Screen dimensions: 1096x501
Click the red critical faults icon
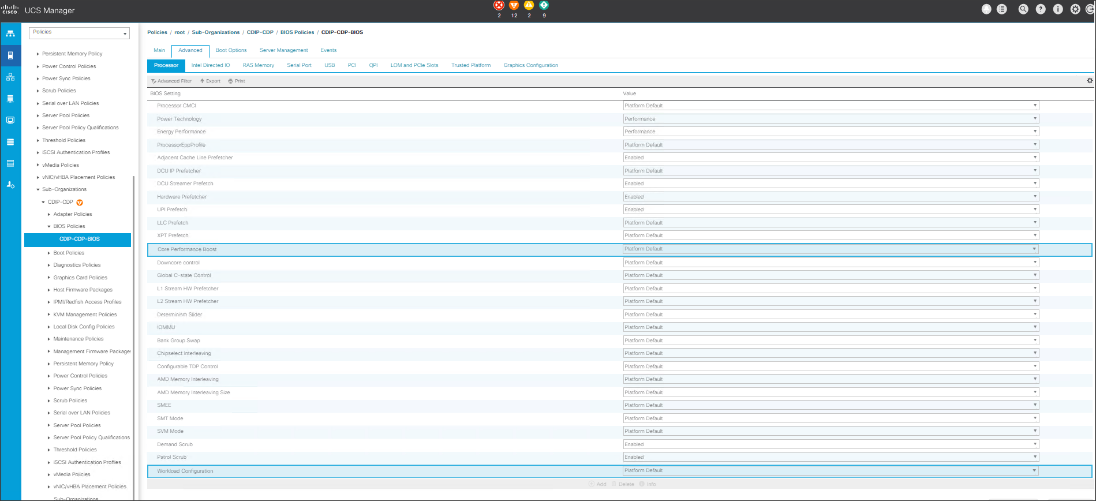pyautogui.click(x=499, y=6)
